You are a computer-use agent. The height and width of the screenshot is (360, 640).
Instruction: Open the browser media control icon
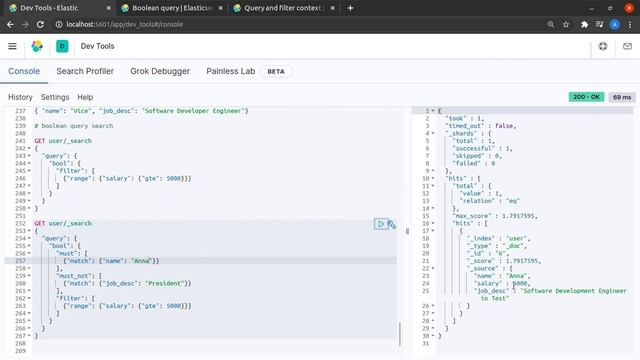[x=599, y=24]
